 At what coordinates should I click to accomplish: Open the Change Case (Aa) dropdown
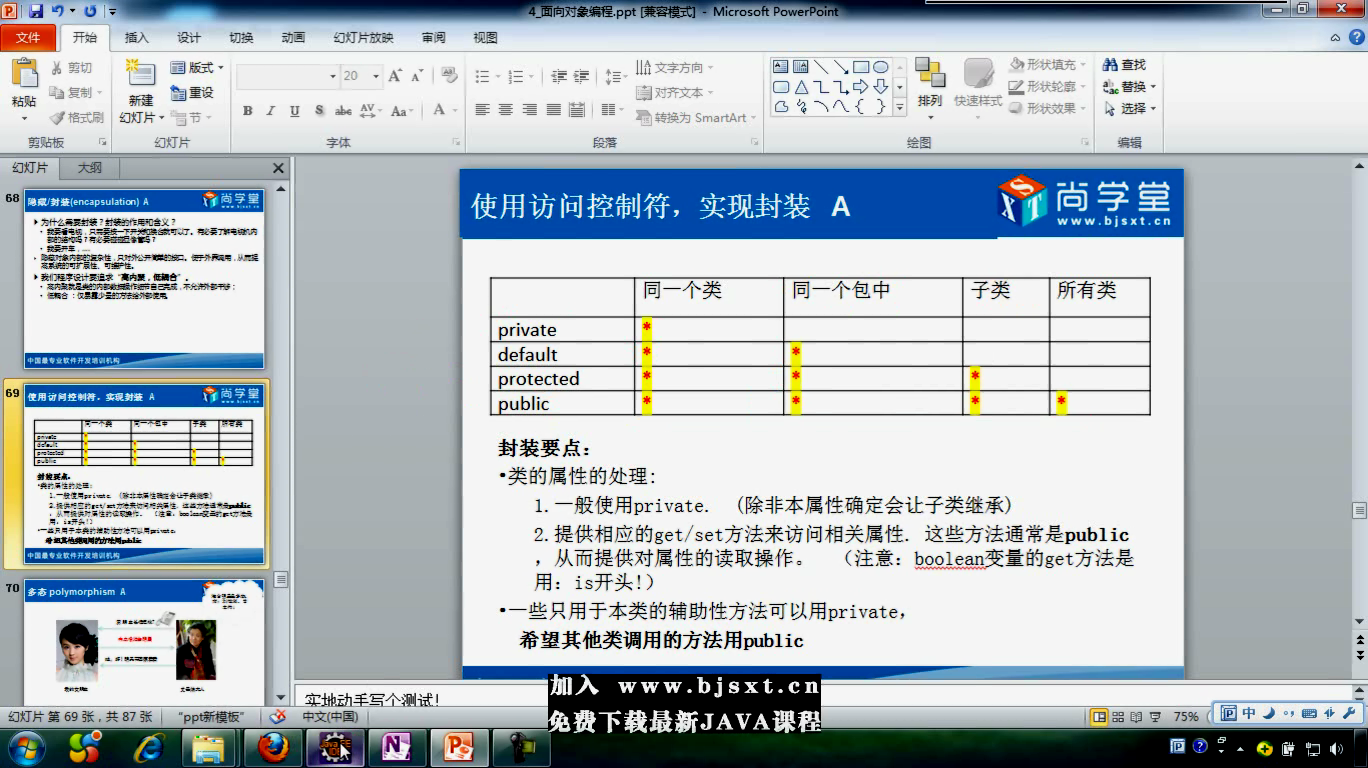(x=402, y=111)
